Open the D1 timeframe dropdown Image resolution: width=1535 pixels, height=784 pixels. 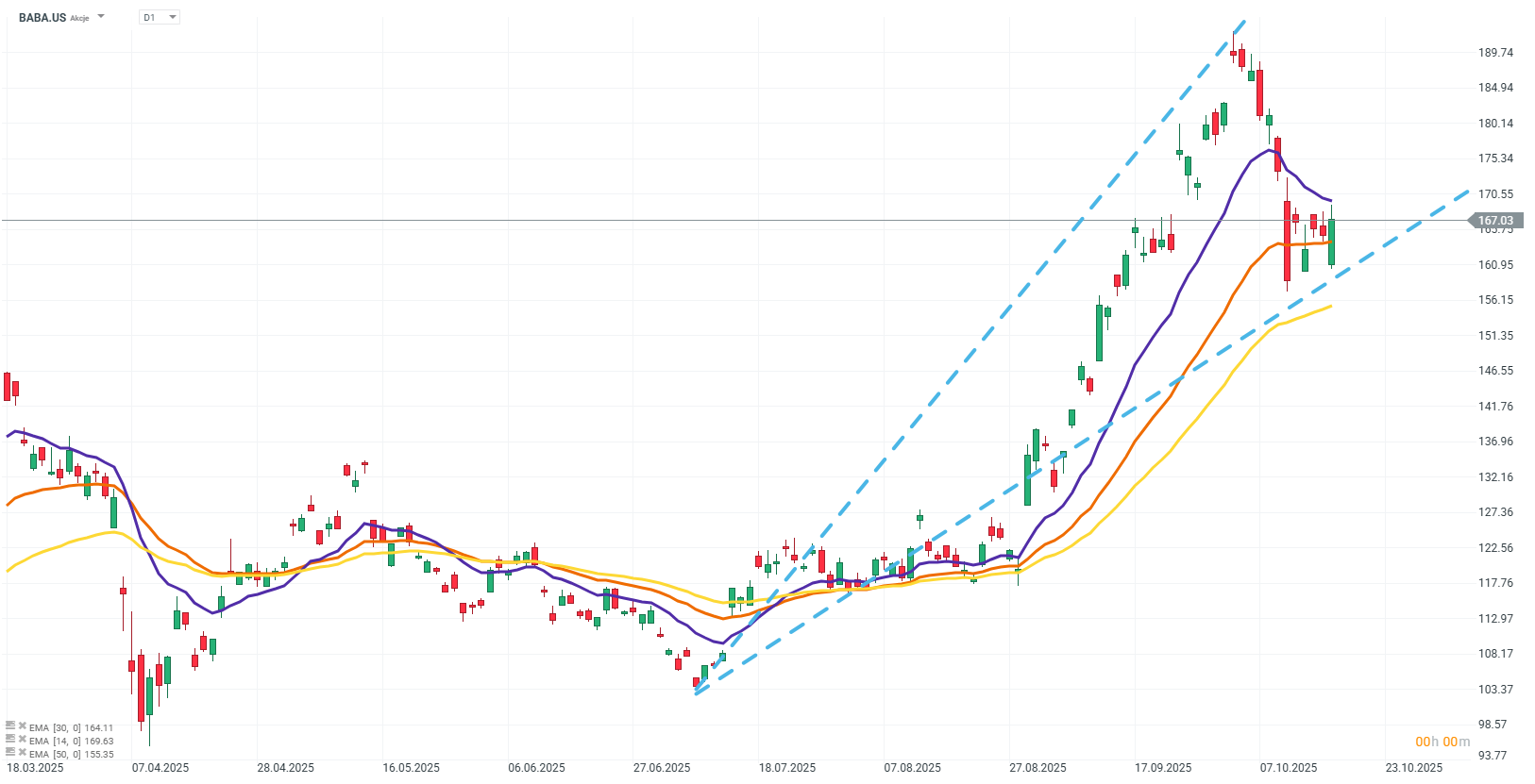tap(160, 17)
